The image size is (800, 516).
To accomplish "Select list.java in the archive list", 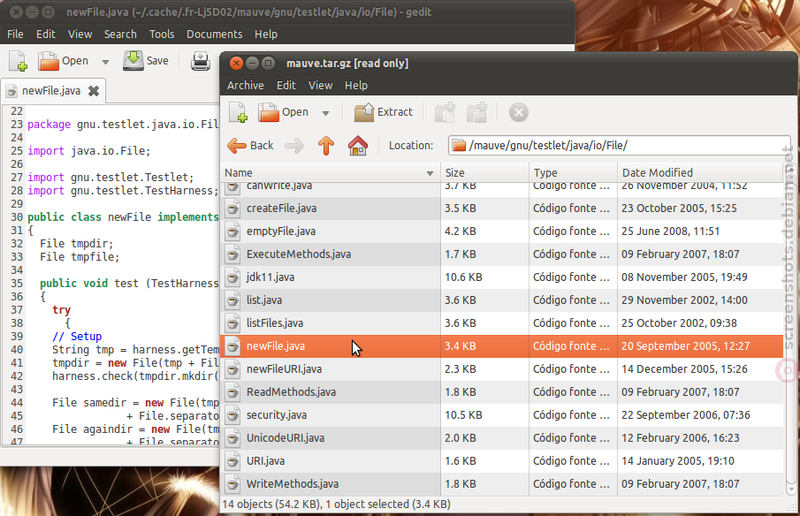I will (x=502, y=300).
